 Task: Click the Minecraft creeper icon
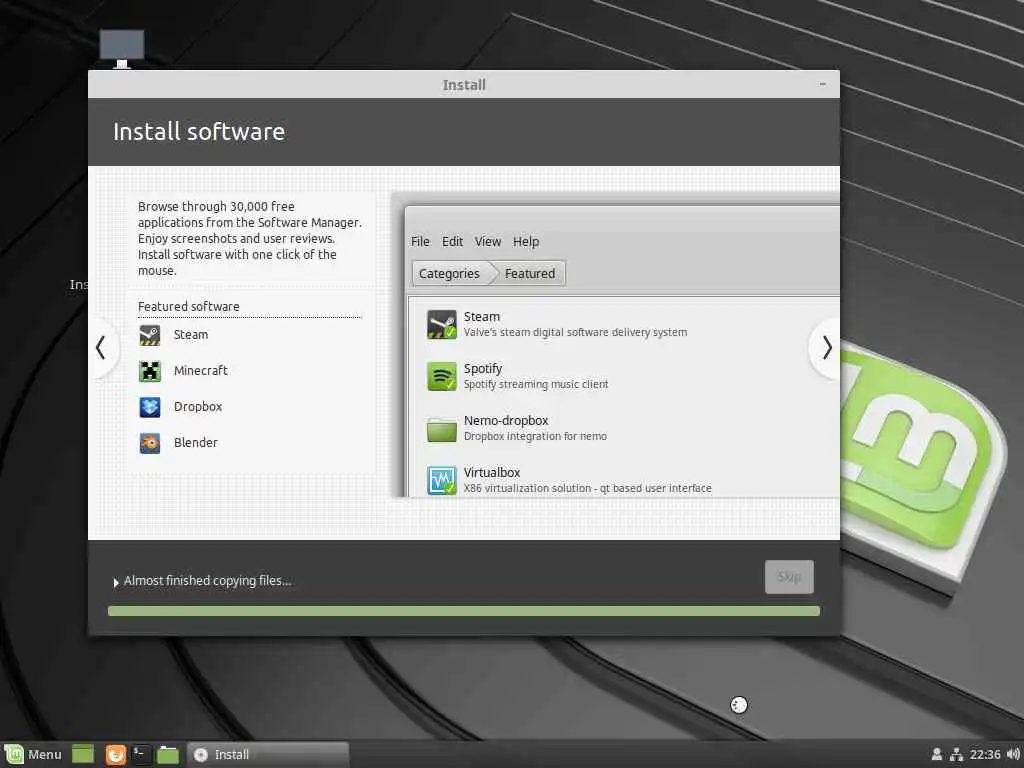(150, 371)
